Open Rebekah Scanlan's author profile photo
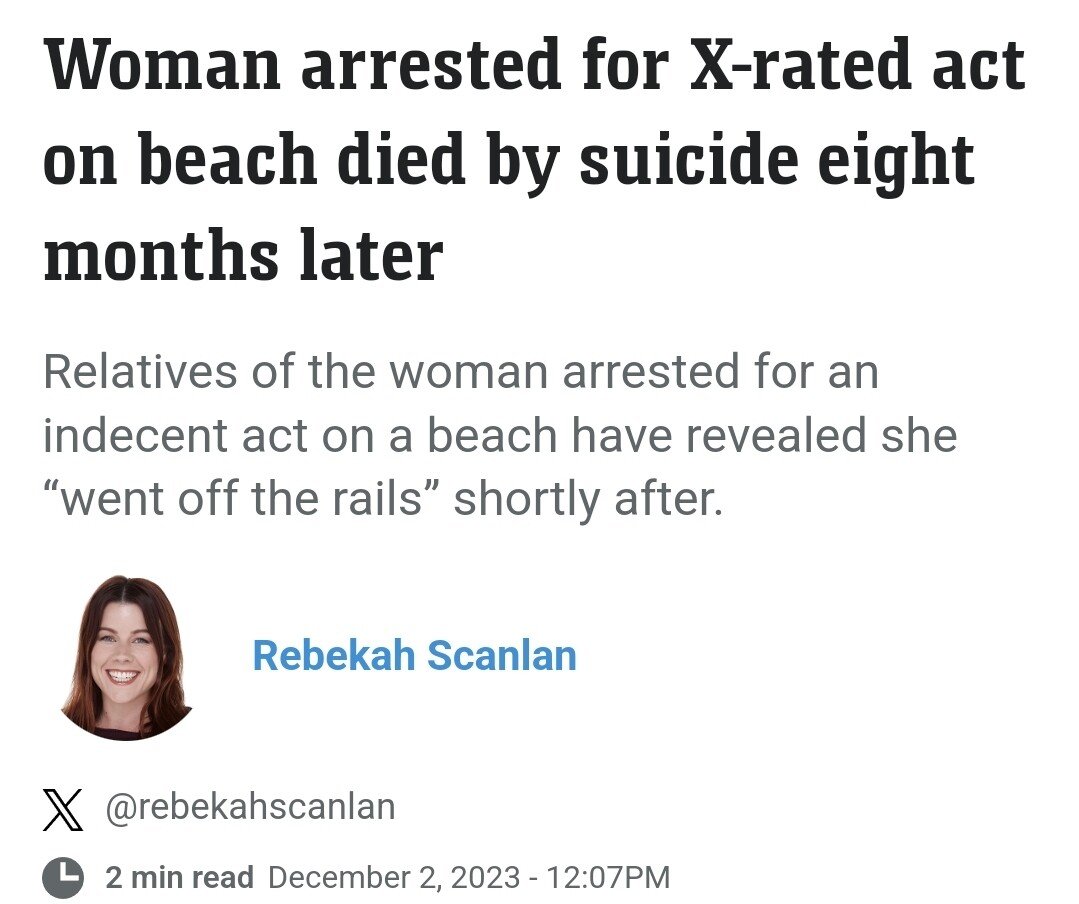The height and width of the screenshot is (904, 1079). [127, 658]
